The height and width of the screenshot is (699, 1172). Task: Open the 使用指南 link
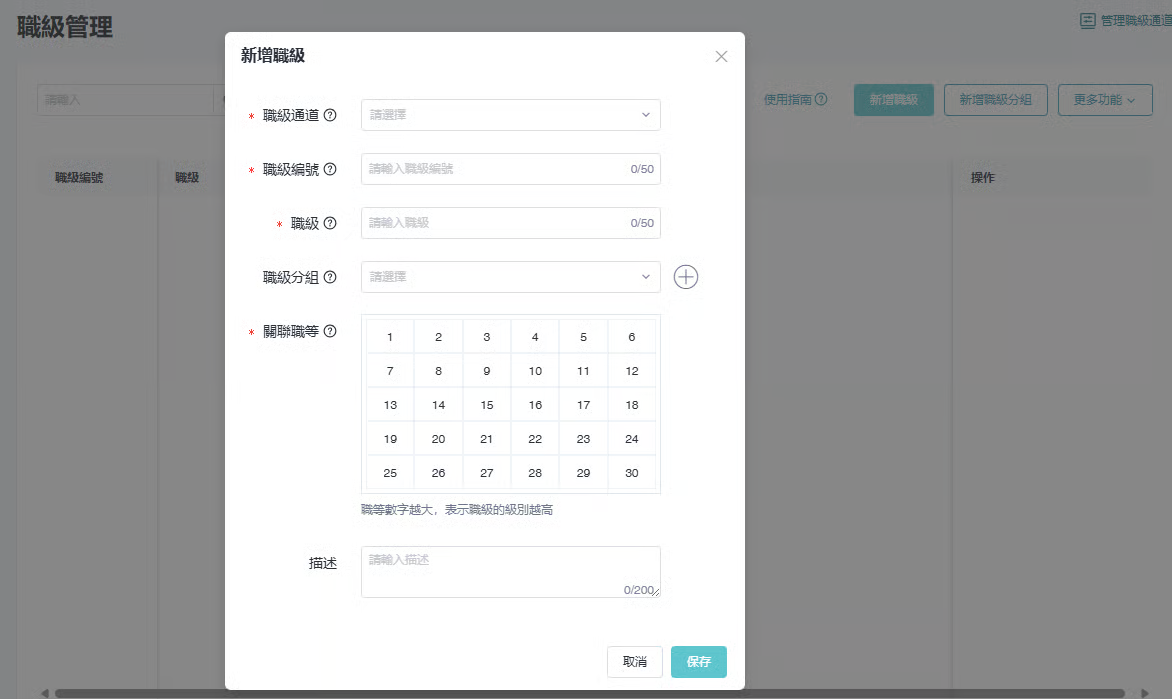coord(794,100)
